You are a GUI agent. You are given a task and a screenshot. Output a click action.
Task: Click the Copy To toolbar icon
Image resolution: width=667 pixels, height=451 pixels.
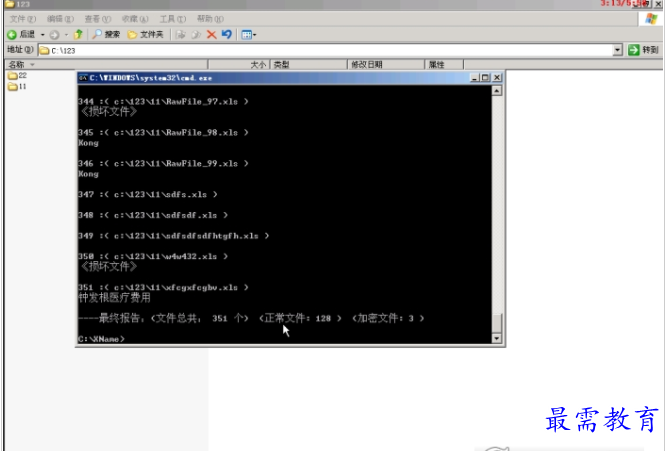[196, 34]
